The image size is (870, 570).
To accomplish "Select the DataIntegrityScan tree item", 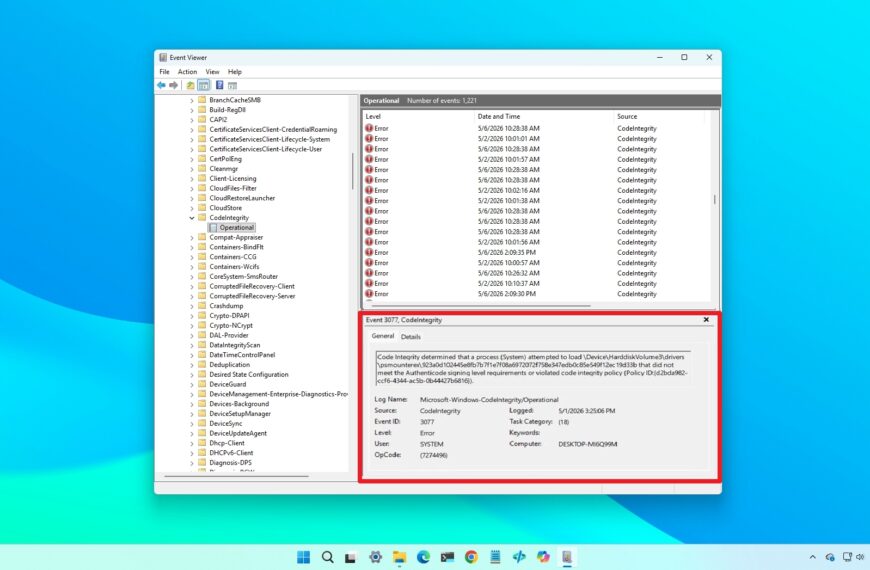I will (x=234, y=345).
